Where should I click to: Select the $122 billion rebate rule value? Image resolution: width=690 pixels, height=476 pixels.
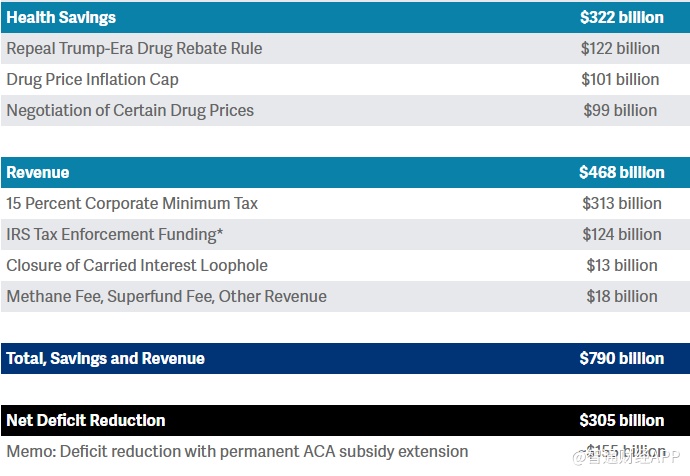620,48
